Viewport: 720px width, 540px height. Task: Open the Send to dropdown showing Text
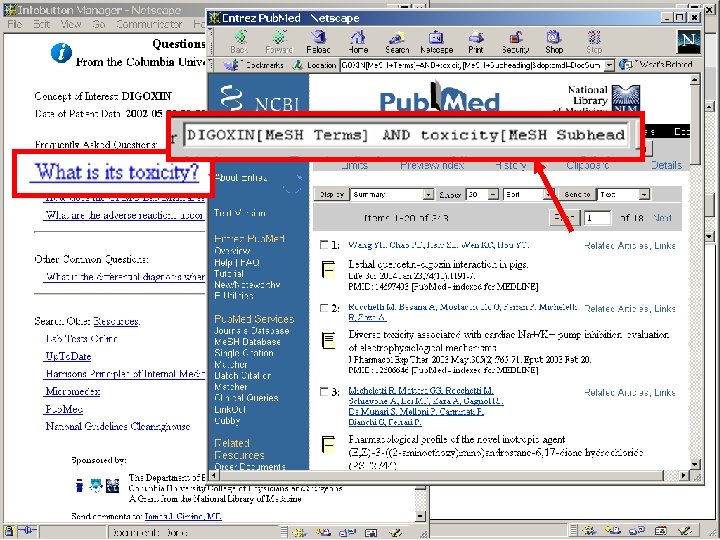point(623,194)
